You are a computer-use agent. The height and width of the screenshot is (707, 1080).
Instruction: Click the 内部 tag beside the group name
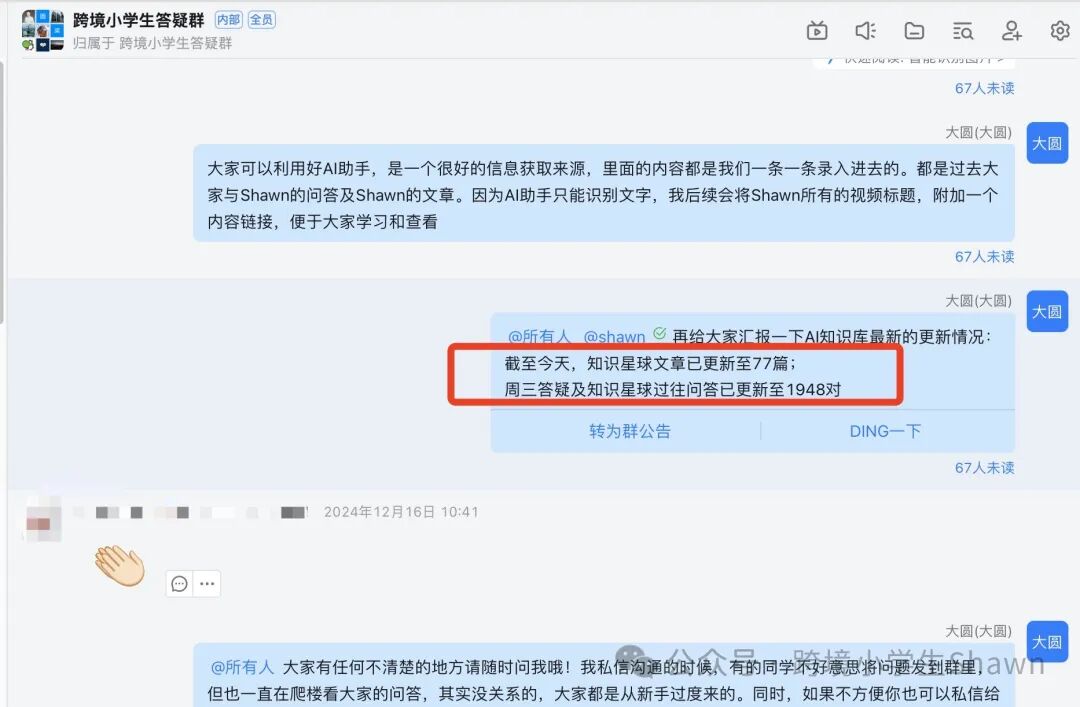pos(227,18)
